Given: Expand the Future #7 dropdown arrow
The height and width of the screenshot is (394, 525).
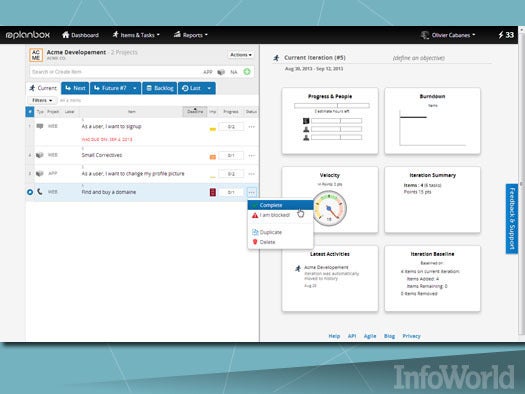Looking at the screenshot, I should 135,88.
